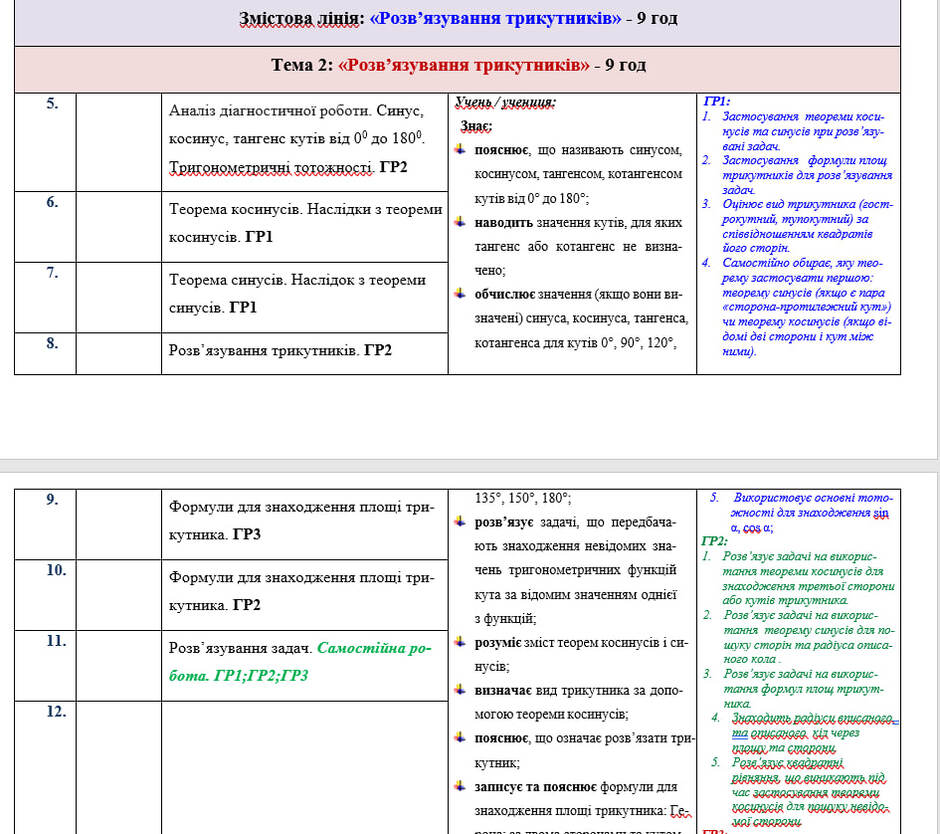Click underlined "Тригонометричні тотожності" text
940x834 pixels.
click(x=272, y=167)
